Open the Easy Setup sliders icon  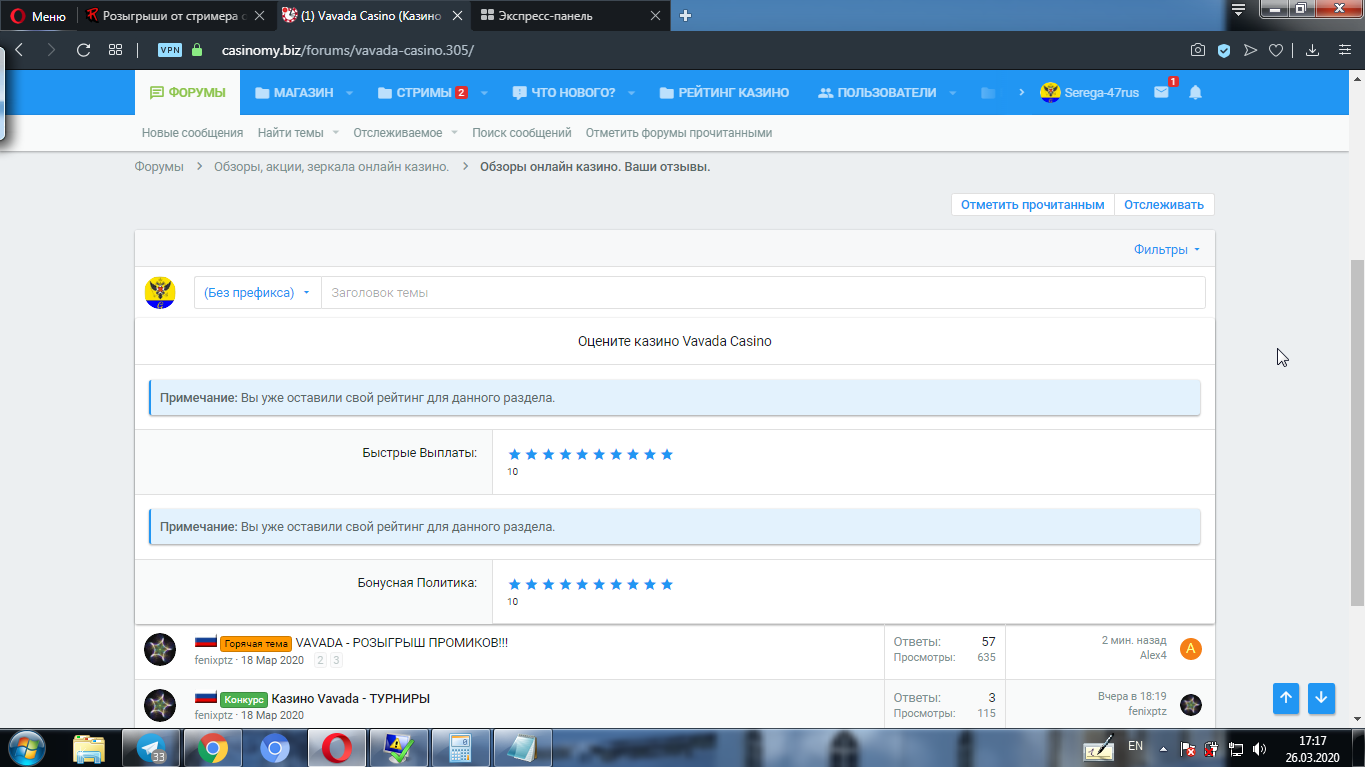[x=1344, y=50]
